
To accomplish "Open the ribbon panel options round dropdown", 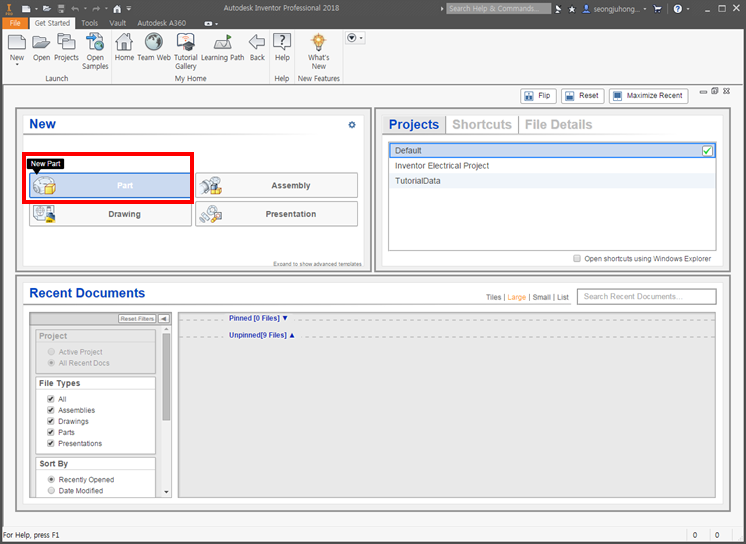I will click(x=355, y=38).
